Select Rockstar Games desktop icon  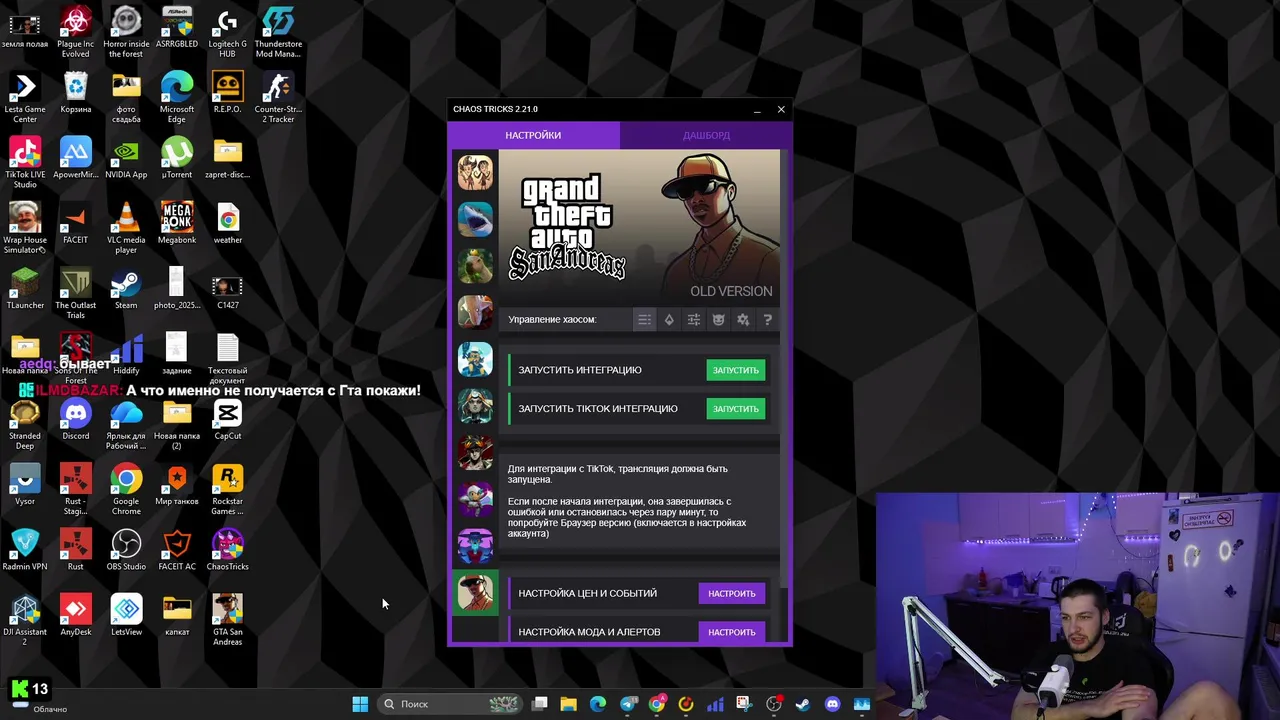227,489
